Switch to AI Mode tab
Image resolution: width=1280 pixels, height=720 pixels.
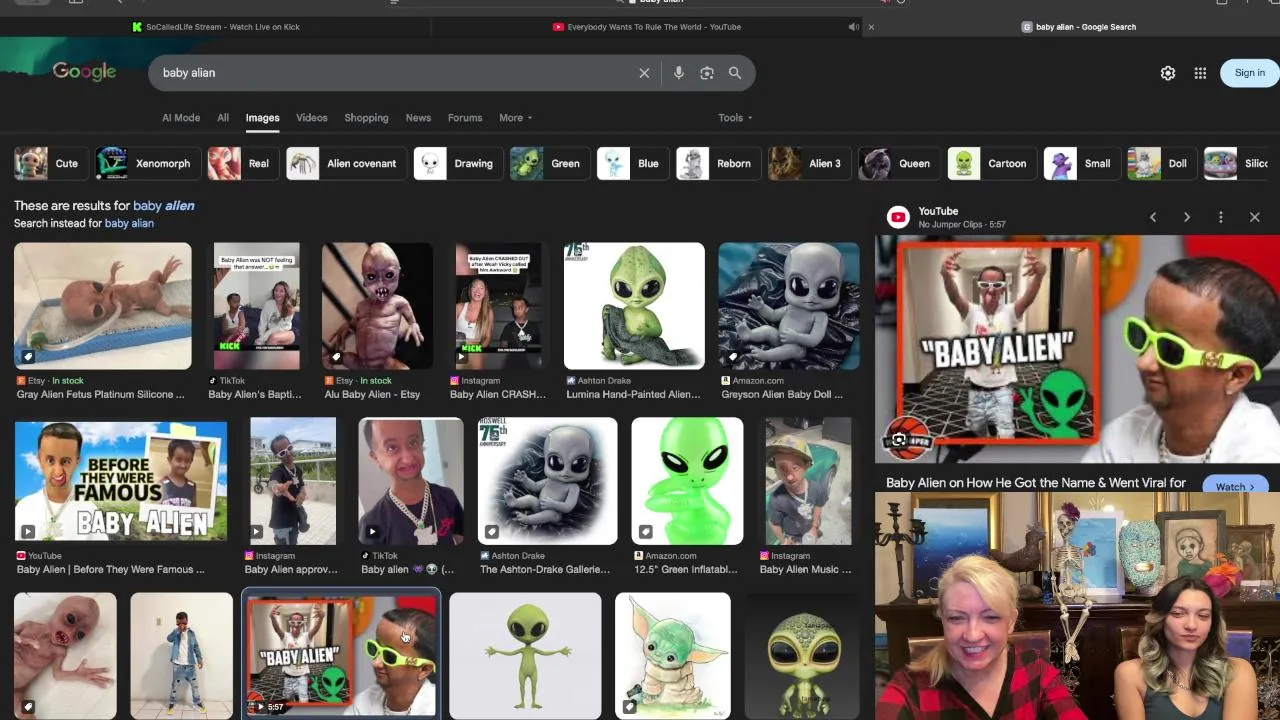[181, 118]
